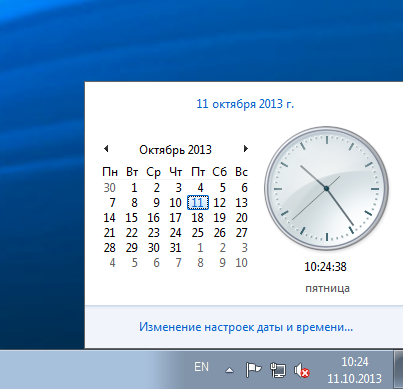
Task: Select October 12 in the calendar
Action: [220, 203]
